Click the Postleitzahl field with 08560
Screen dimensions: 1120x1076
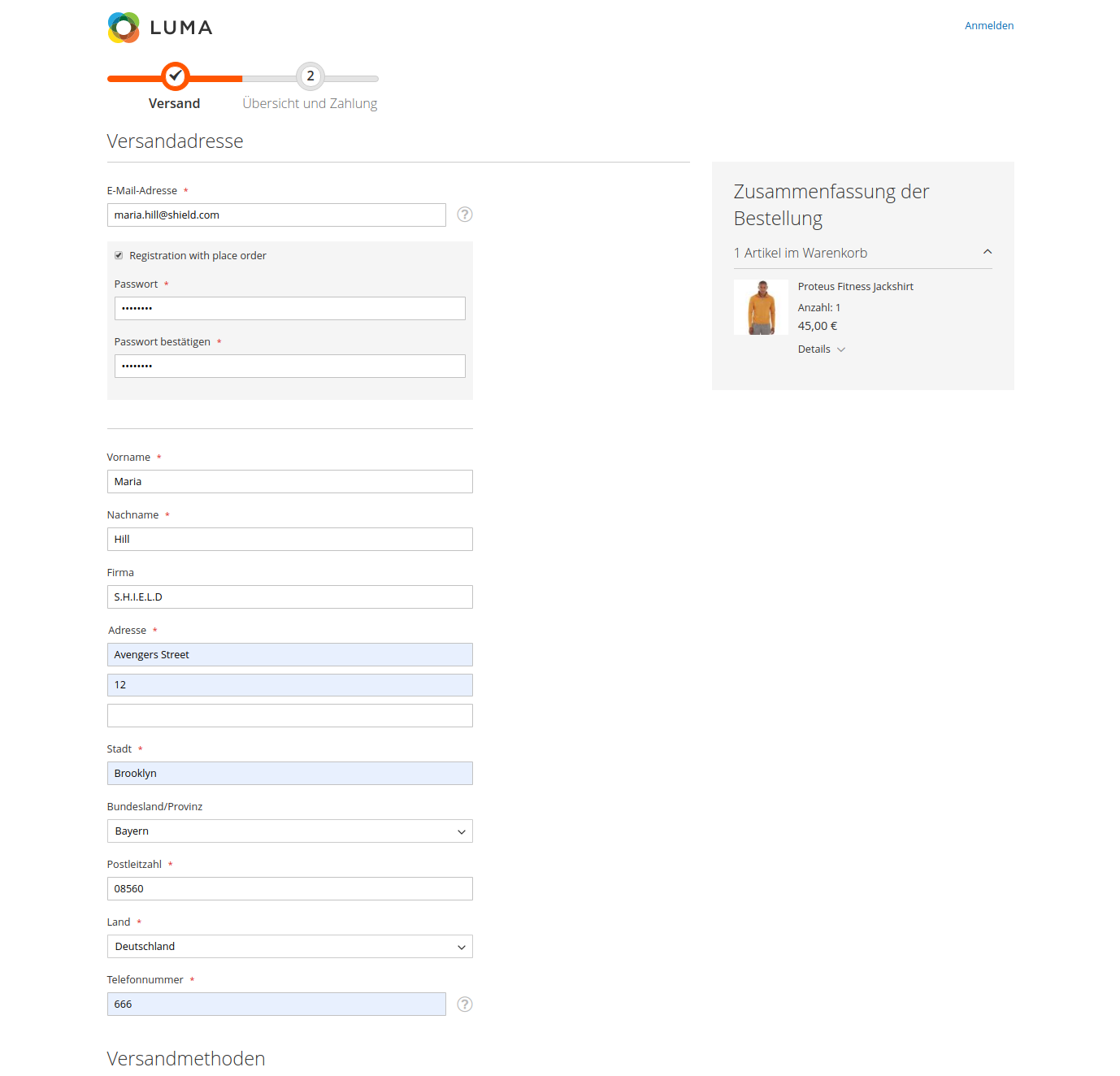click(290, 889)
